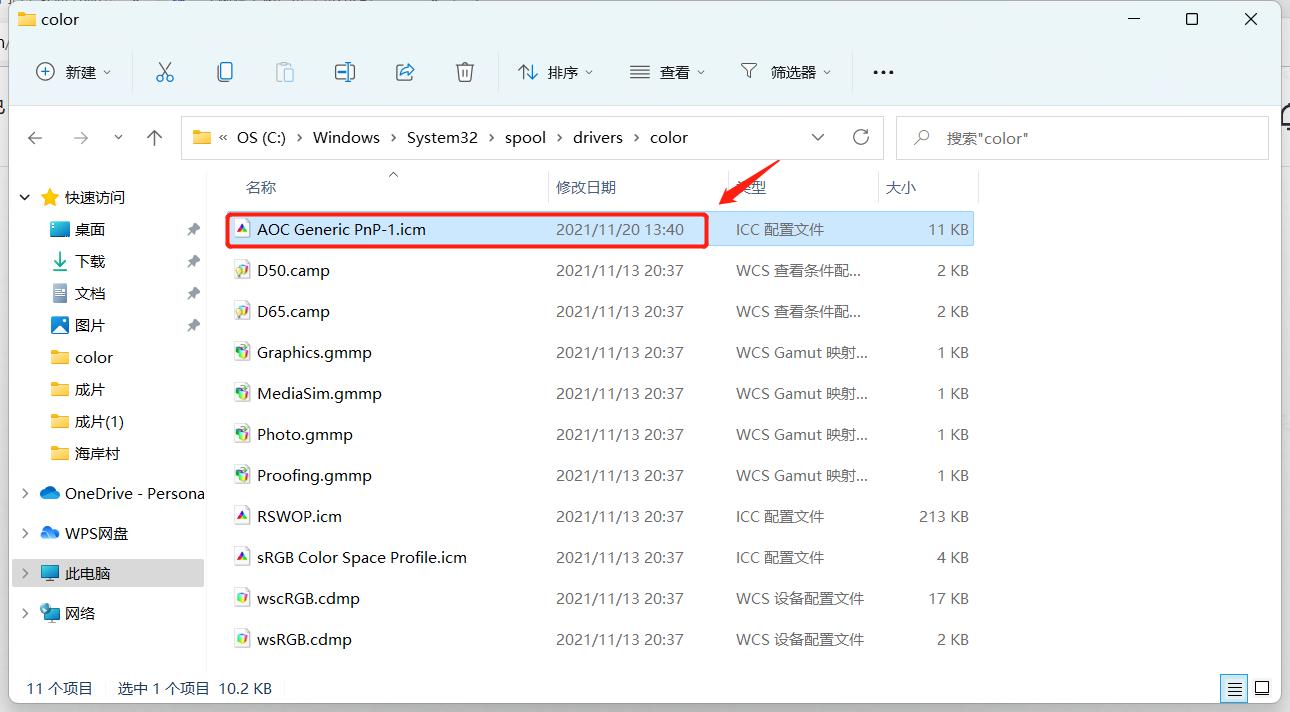Click inside the 搜索"color" search box
Screen dimensions: 1290x712
[1080, 137]
